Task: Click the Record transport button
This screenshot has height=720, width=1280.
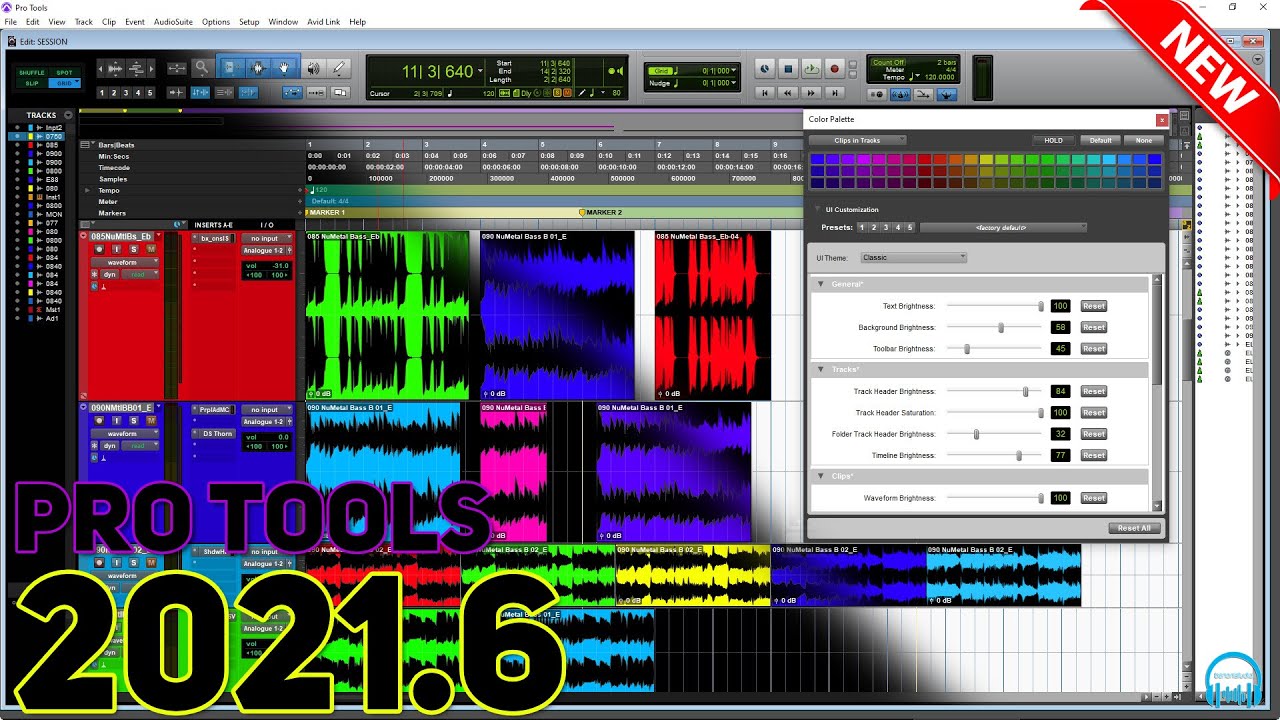Action: pyautogui.click(x=835, y=69)
